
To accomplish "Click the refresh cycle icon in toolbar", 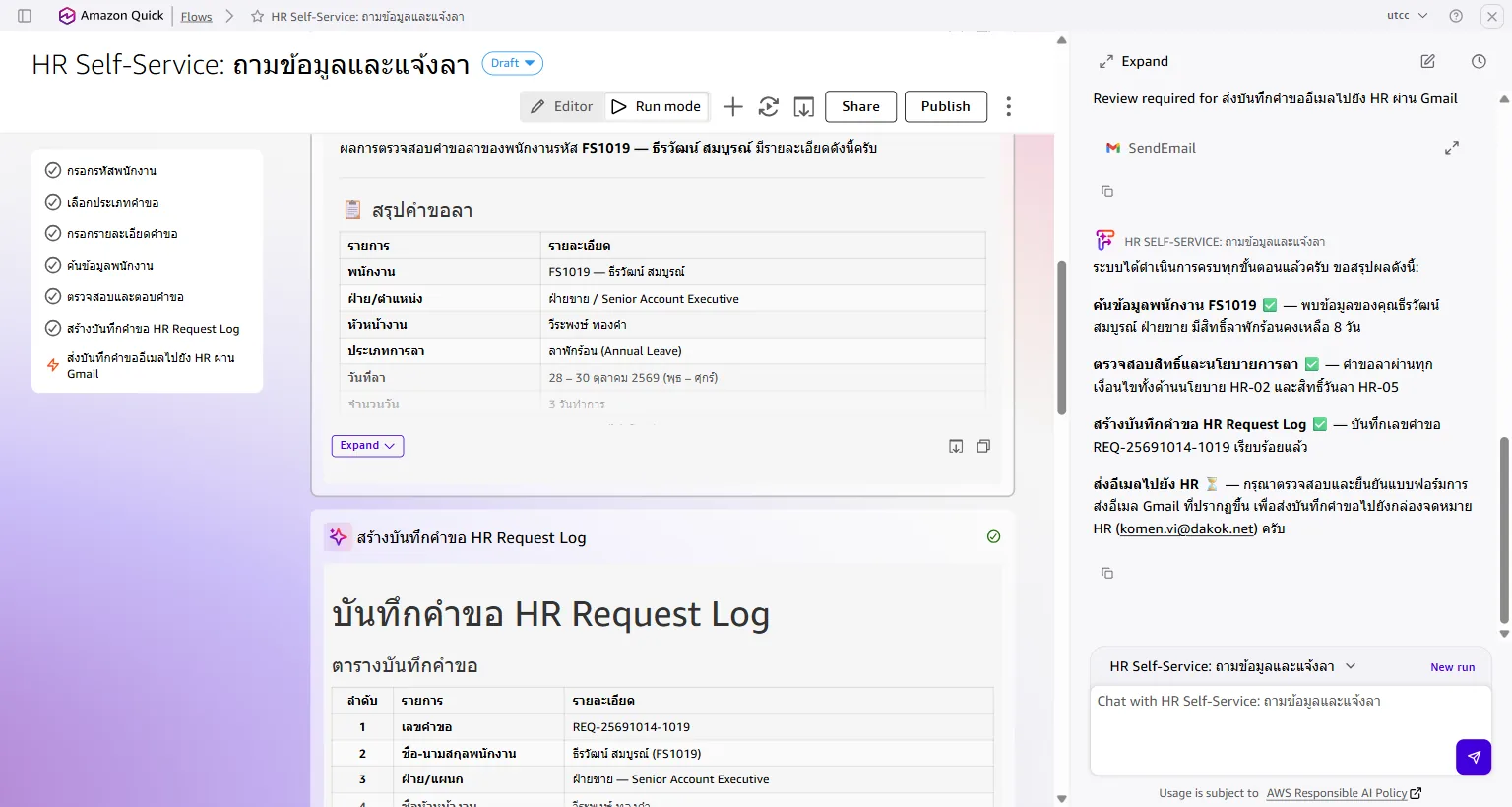I will tap(769, 106).
